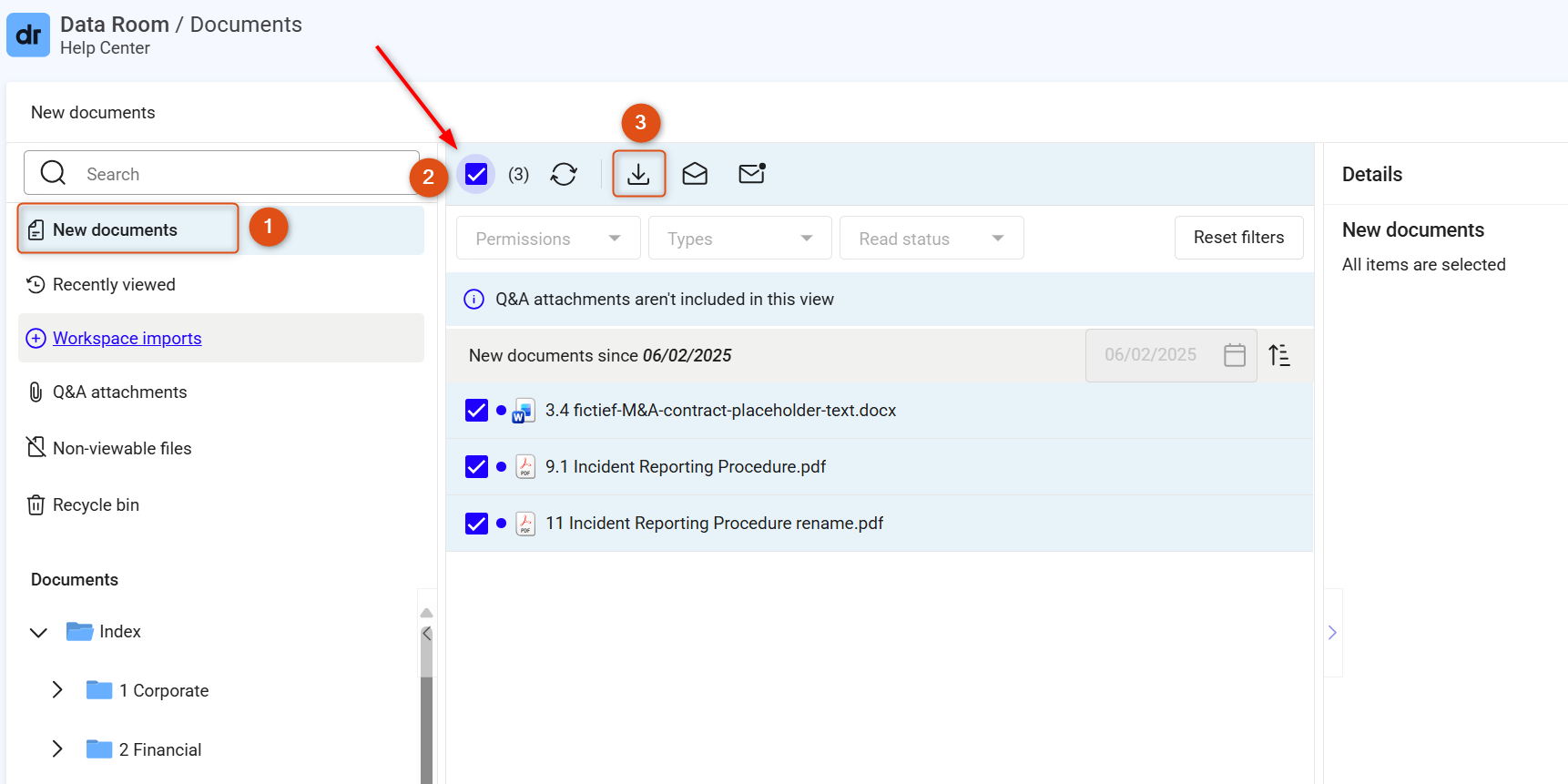Click the PDF icon for 9.1 Incident Reporting Procedure
The image size is (1568, 784).
click(525, 467)
